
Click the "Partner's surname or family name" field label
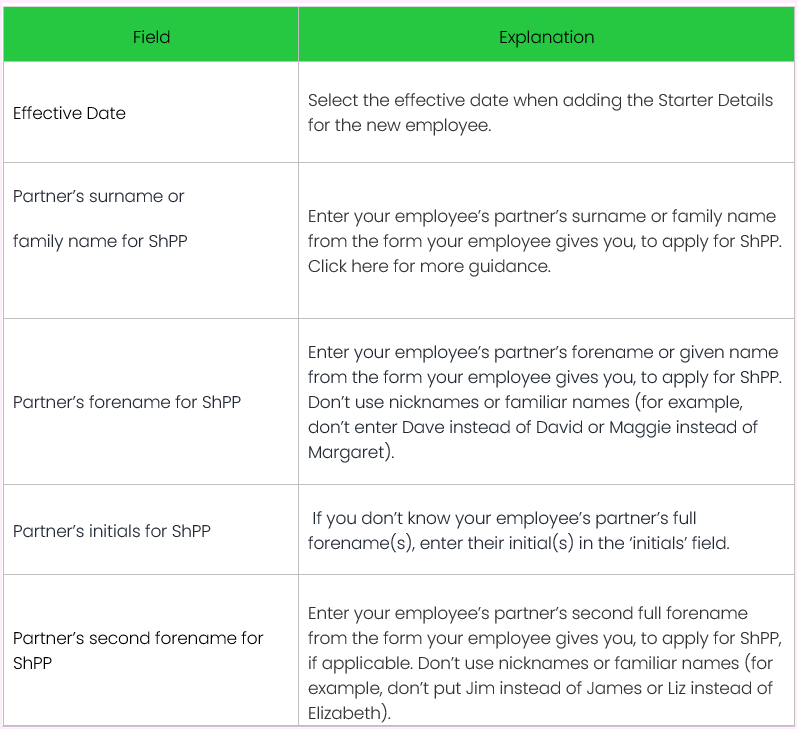point(98,196)
